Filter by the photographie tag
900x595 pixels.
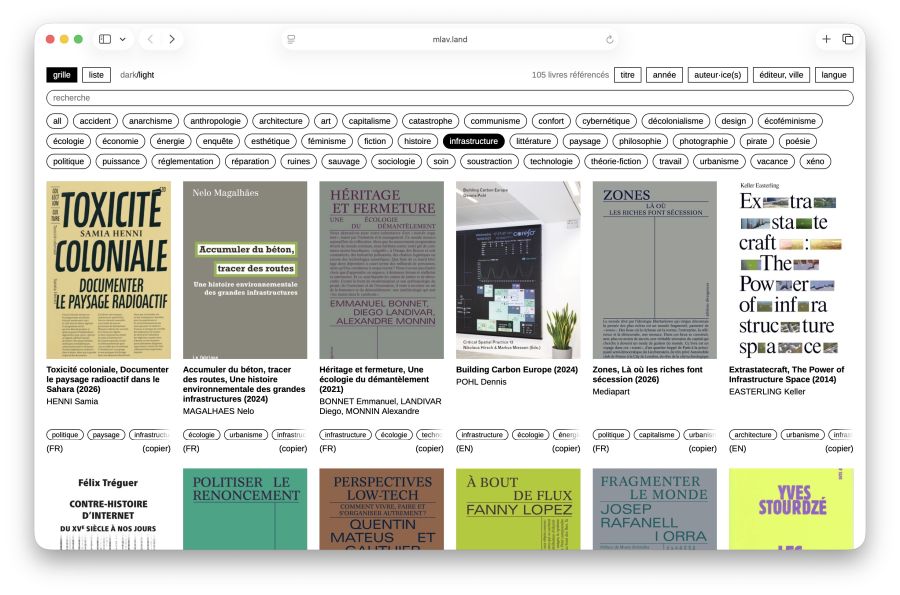[704, 141]
